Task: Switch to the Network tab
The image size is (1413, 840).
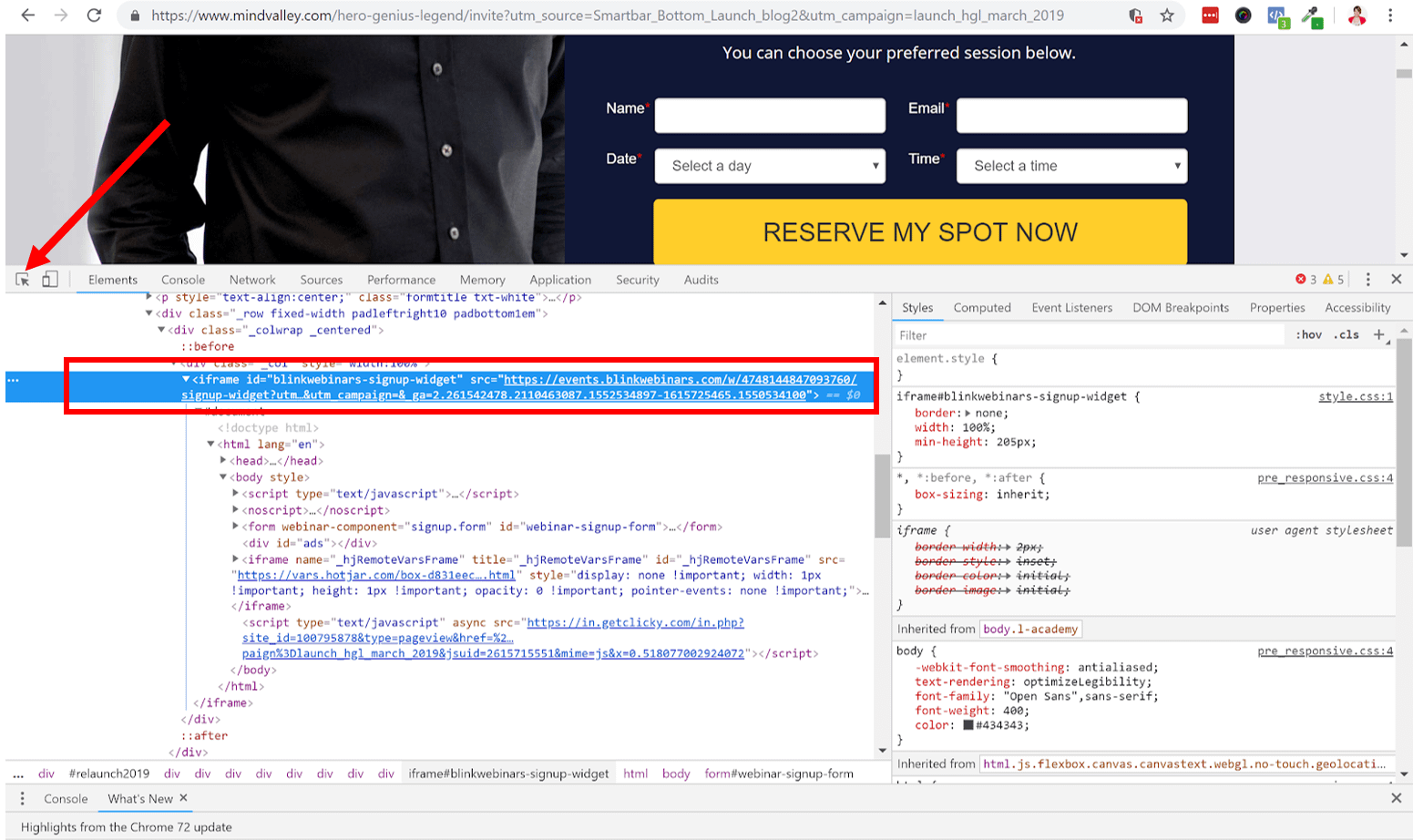Action: click(x=252, y=280)
